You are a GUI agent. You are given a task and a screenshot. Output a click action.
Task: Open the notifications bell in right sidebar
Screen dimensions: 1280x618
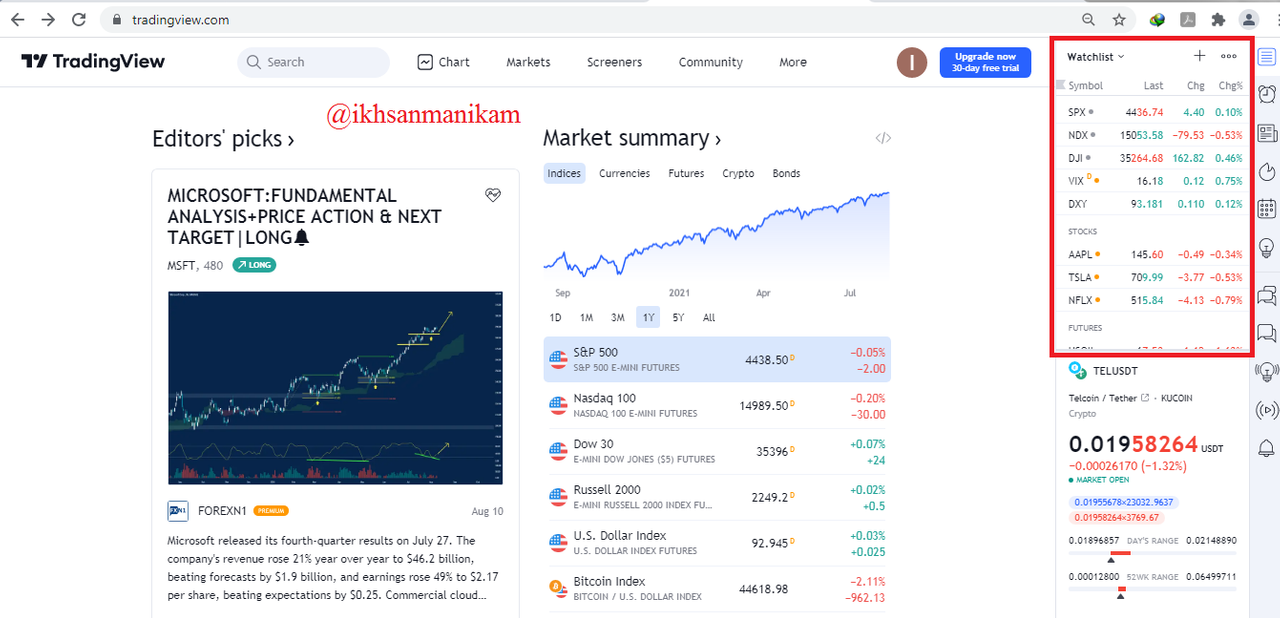pyautogui.click(x=1266, y=447)
